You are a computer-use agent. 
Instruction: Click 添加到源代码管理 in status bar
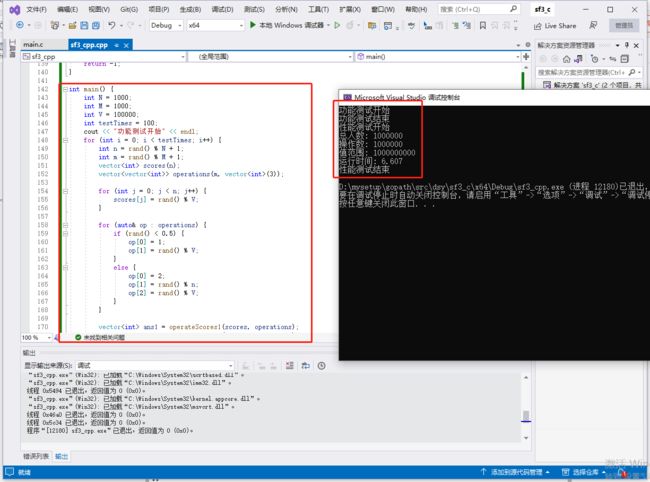(x=515, y=472)
